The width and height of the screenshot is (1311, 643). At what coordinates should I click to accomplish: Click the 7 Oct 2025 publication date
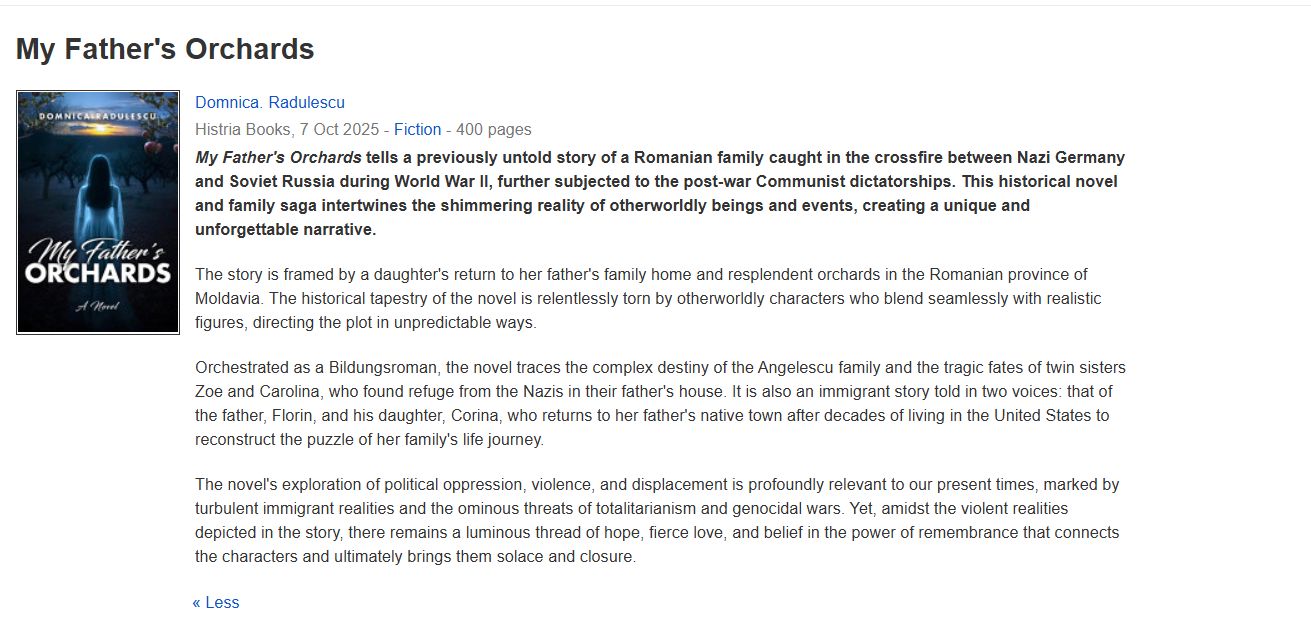click(339, 129)
